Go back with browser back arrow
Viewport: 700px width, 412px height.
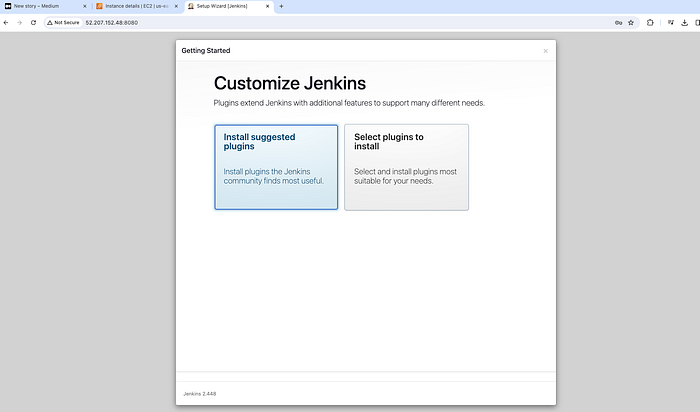point(6,22)
